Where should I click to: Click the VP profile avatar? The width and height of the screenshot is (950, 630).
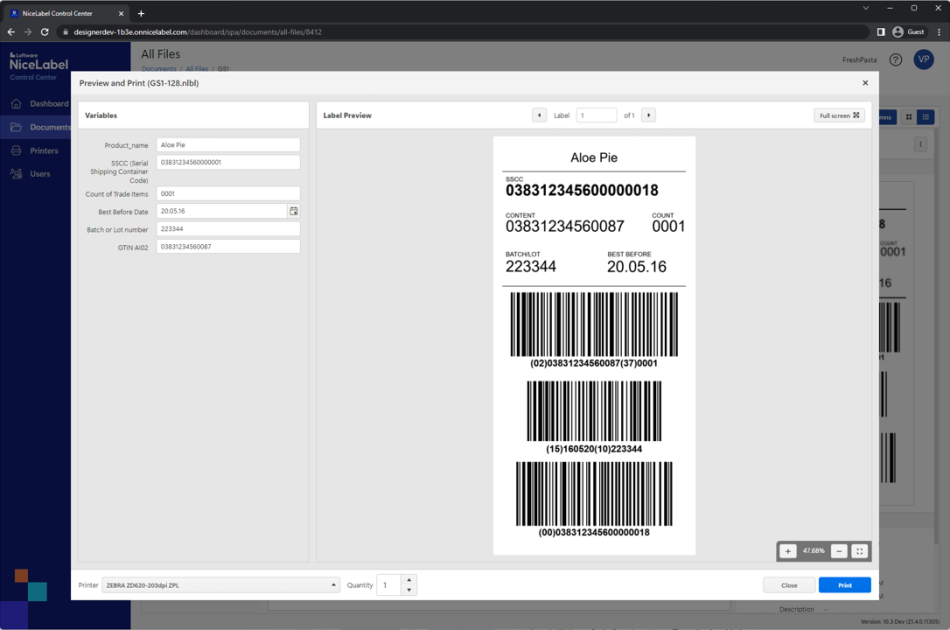[923, 60]
